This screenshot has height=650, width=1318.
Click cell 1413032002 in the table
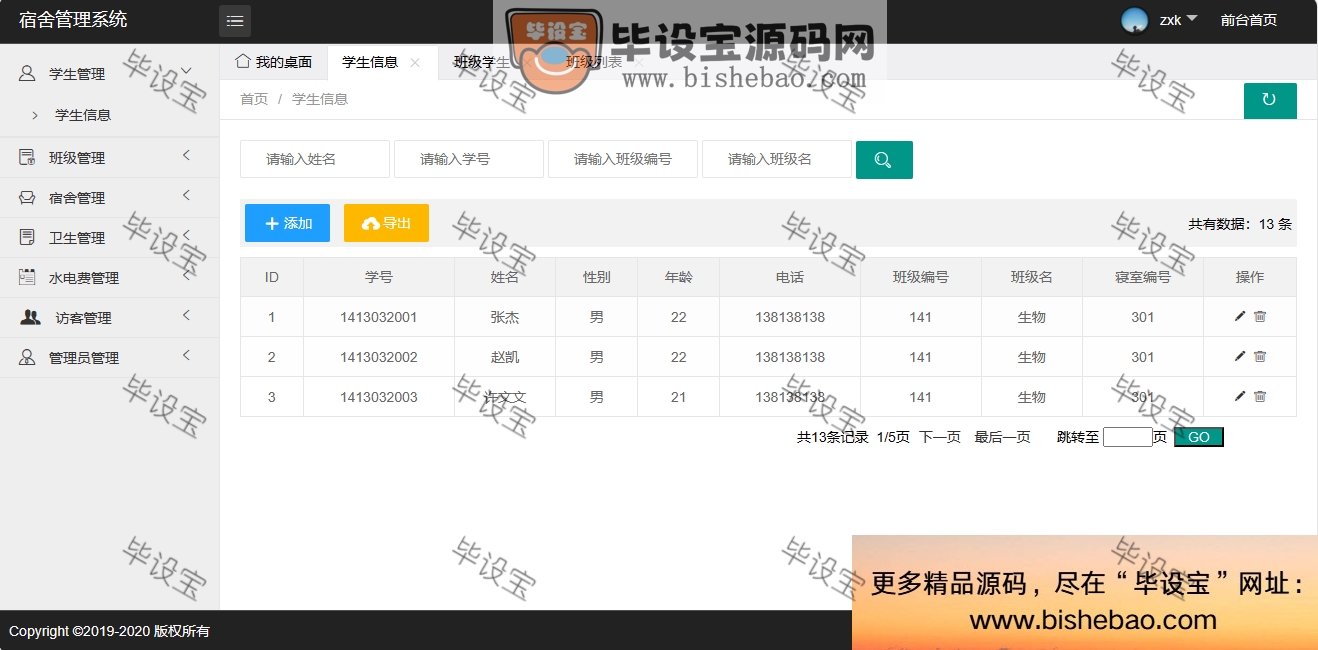pos(379,357)
